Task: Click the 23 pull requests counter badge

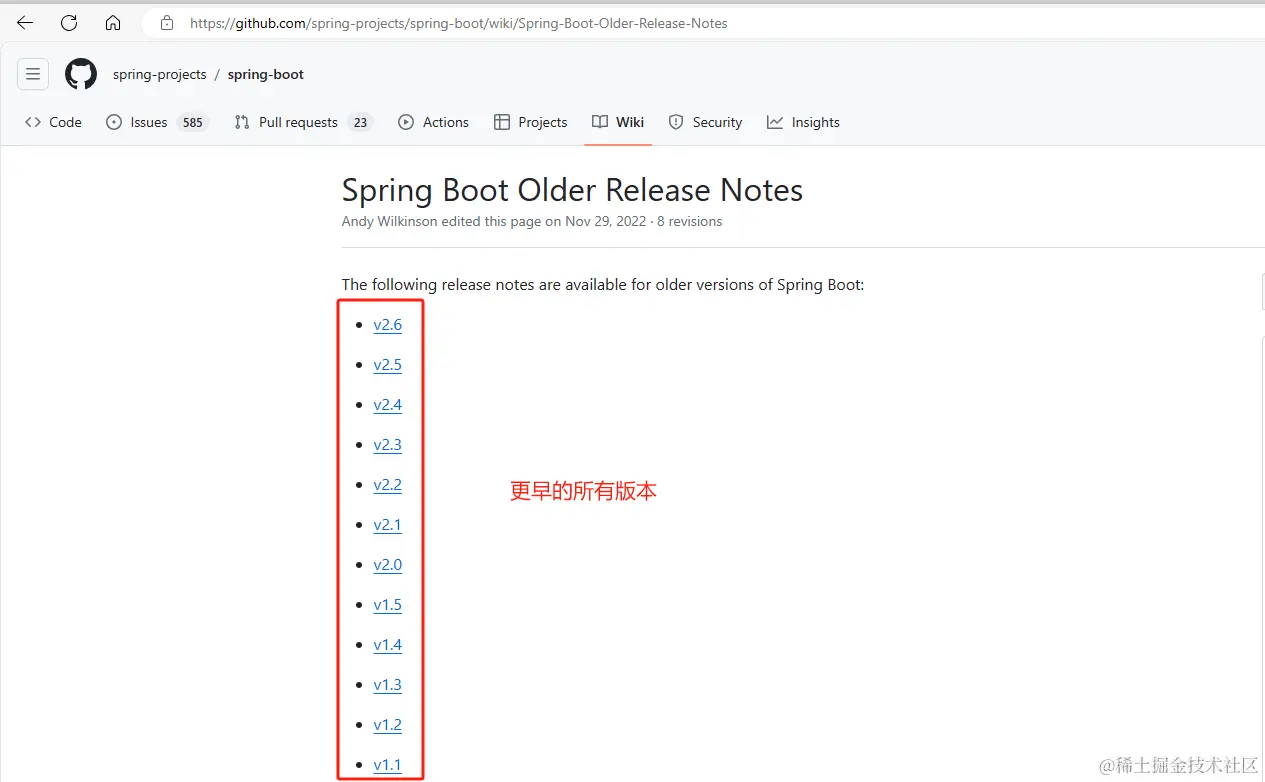Action: (x=360, y=123)
